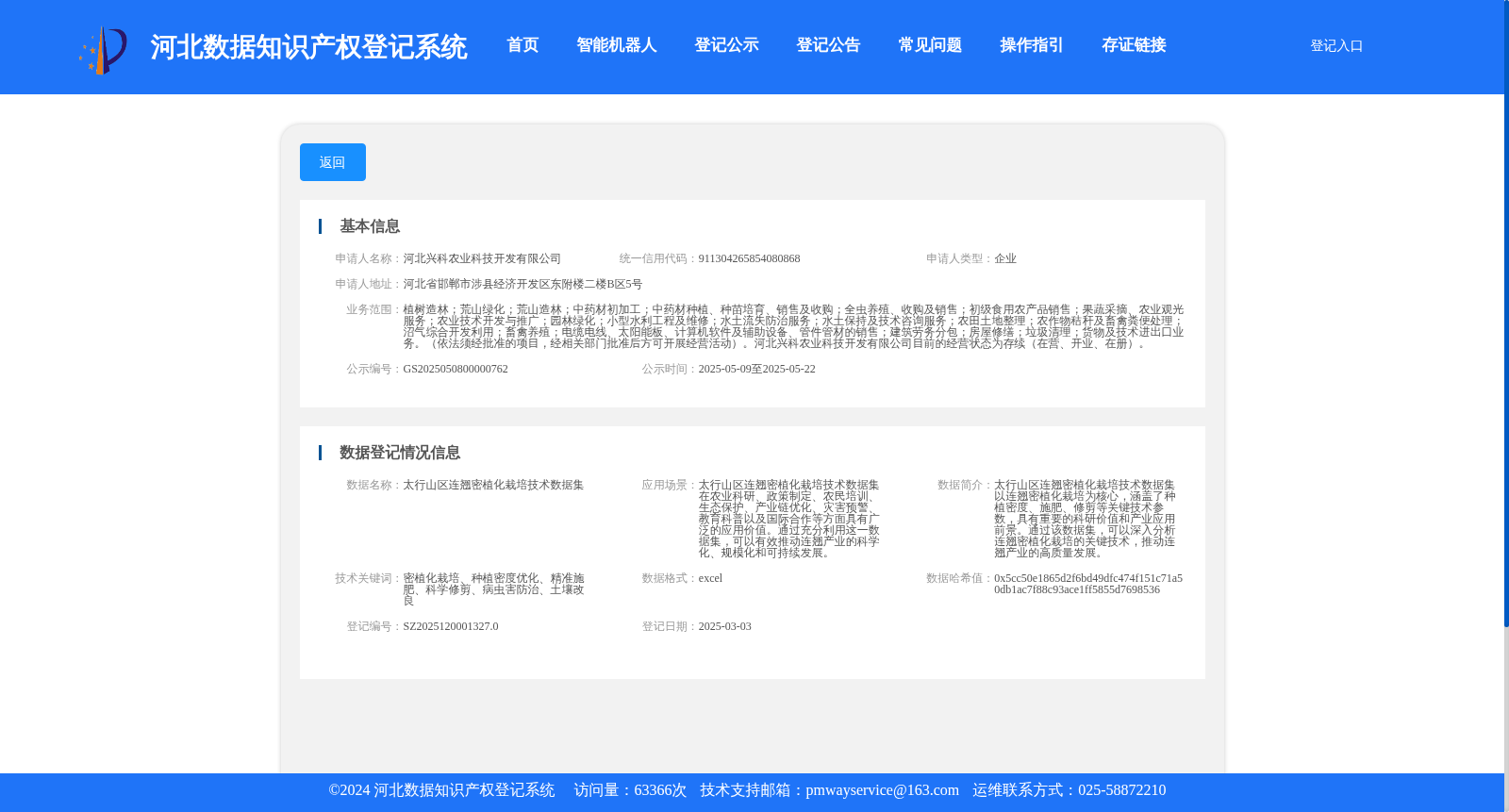Click the page vertical scrollbar
Viewport: 1509px width, 812px height.
click(x=1506, y=313)
